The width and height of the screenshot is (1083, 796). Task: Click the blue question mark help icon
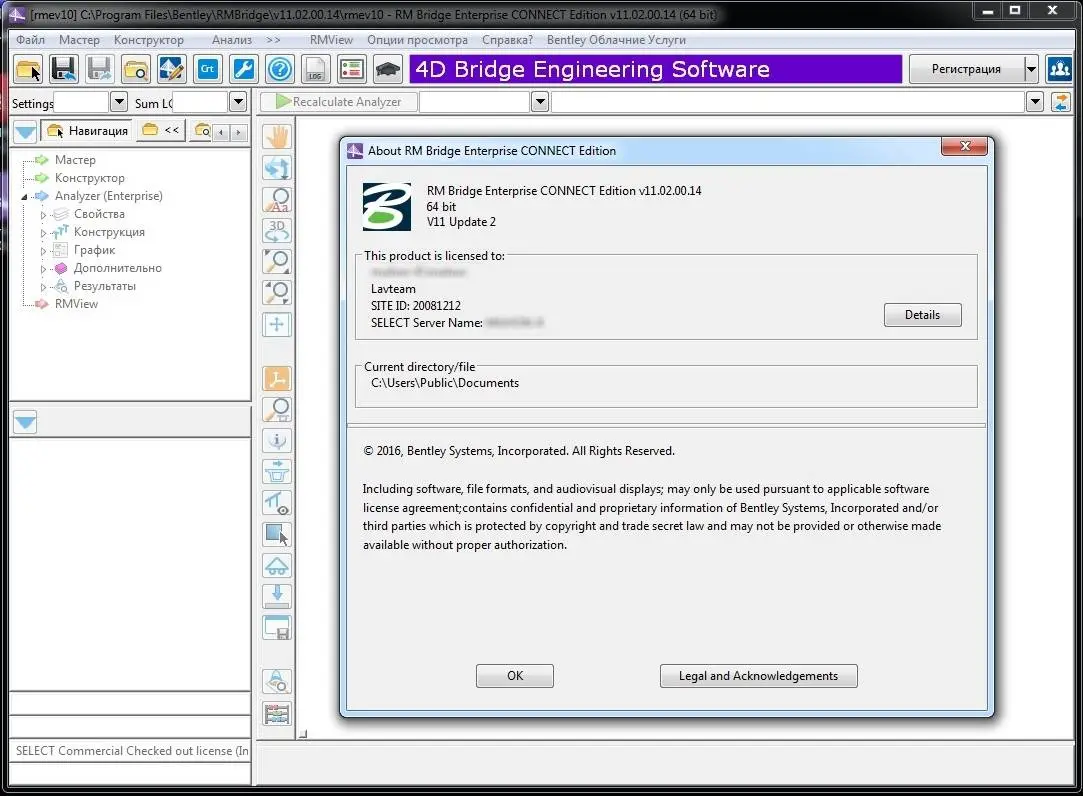click(279, 69)
